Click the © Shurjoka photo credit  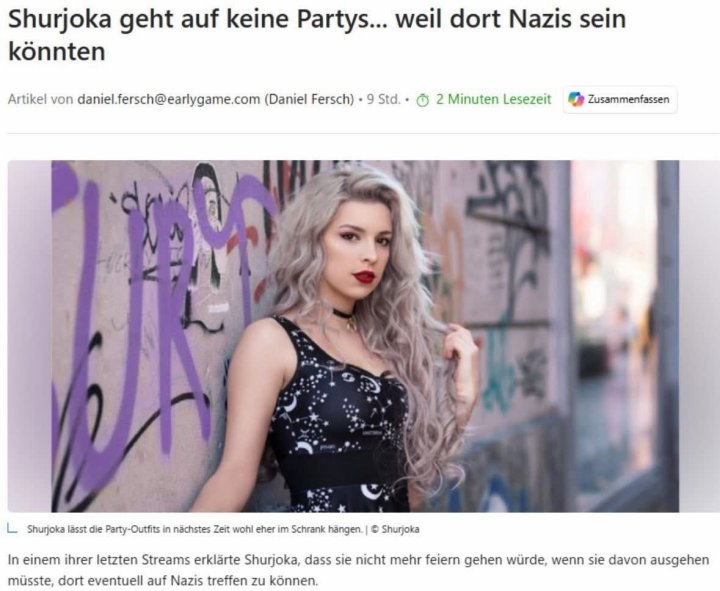pyautogui.click(x=395, y=529)
